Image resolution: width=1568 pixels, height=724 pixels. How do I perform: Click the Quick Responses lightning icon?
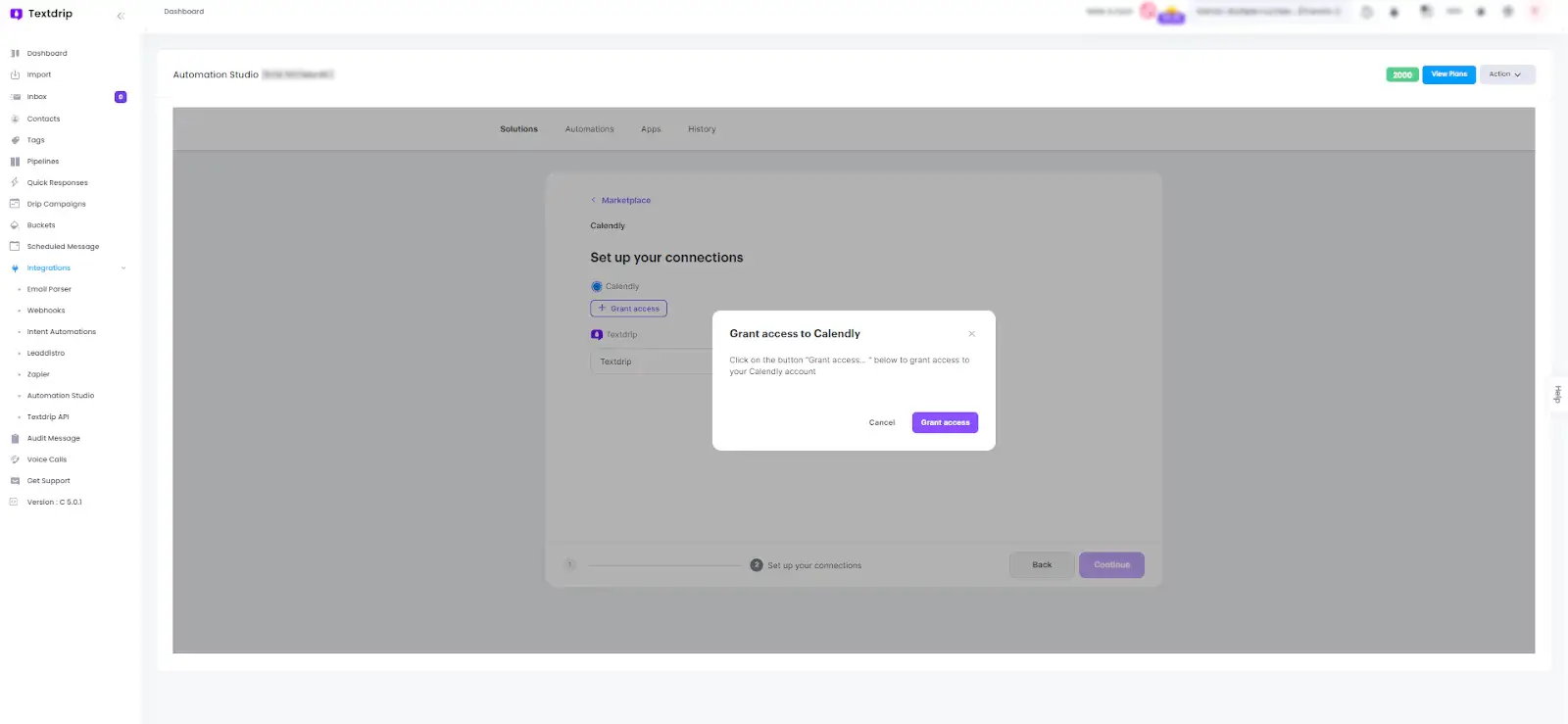pyautogui.click(x=15, y=182)
